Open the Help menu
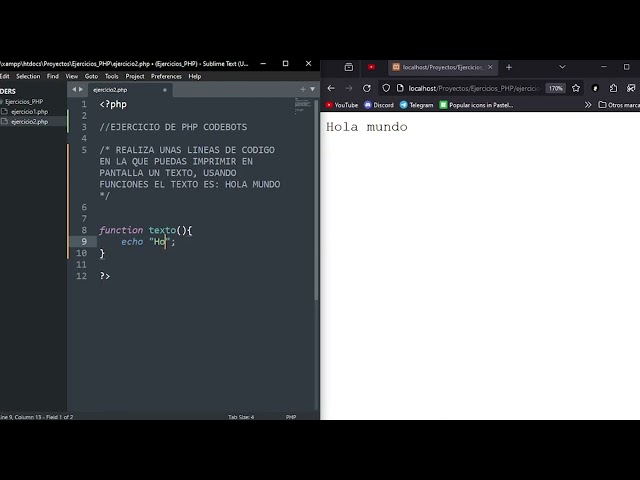The image size is (640, 480). [x=195, y=76]
